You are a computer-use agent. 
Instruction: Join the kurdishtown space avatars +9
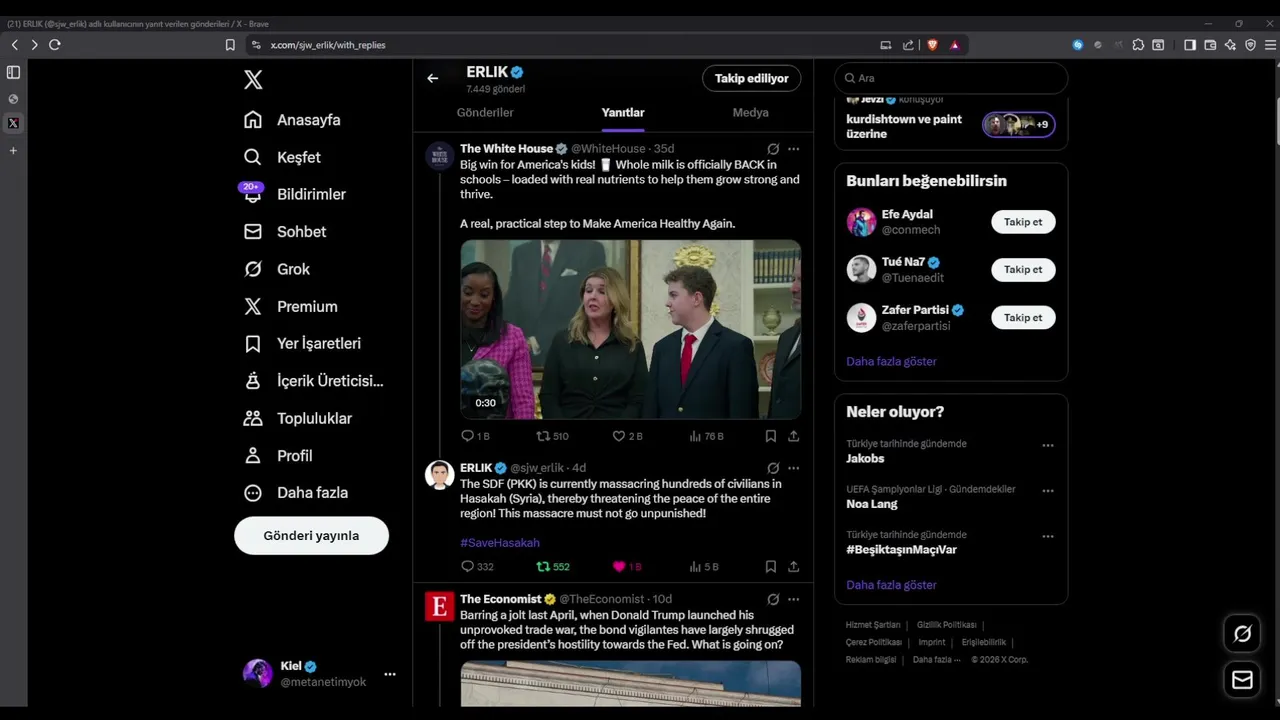coord(1019,125)
